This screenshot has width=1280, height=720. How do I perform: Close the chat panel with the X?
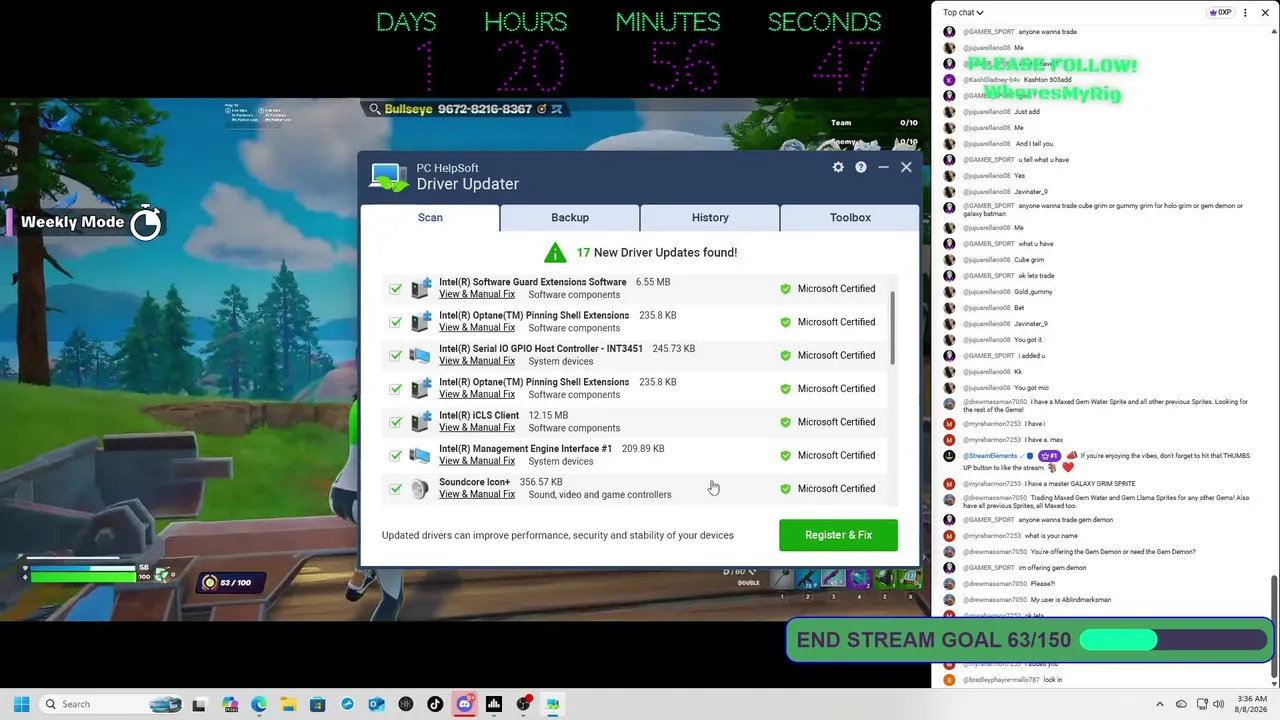(1265, 13)
